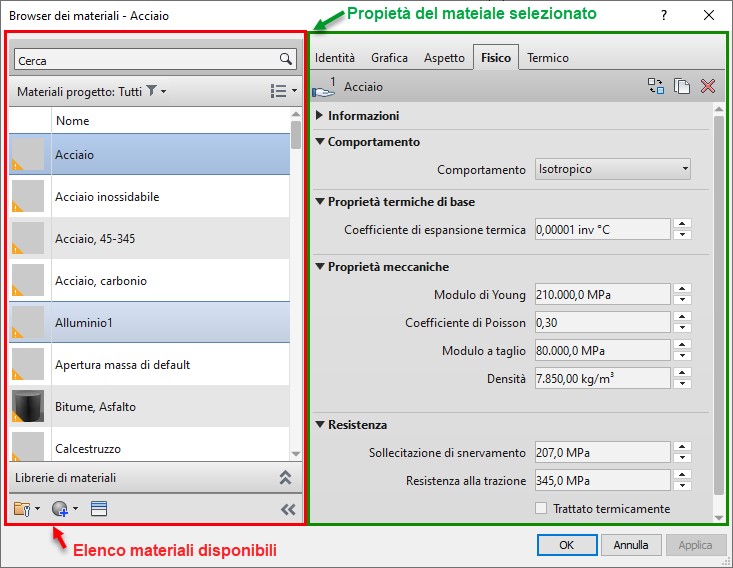The width and height of the screenshot is (733, 568).
Task: Select the Acciaio, carbonio material
Action: [x=149, y=280]
